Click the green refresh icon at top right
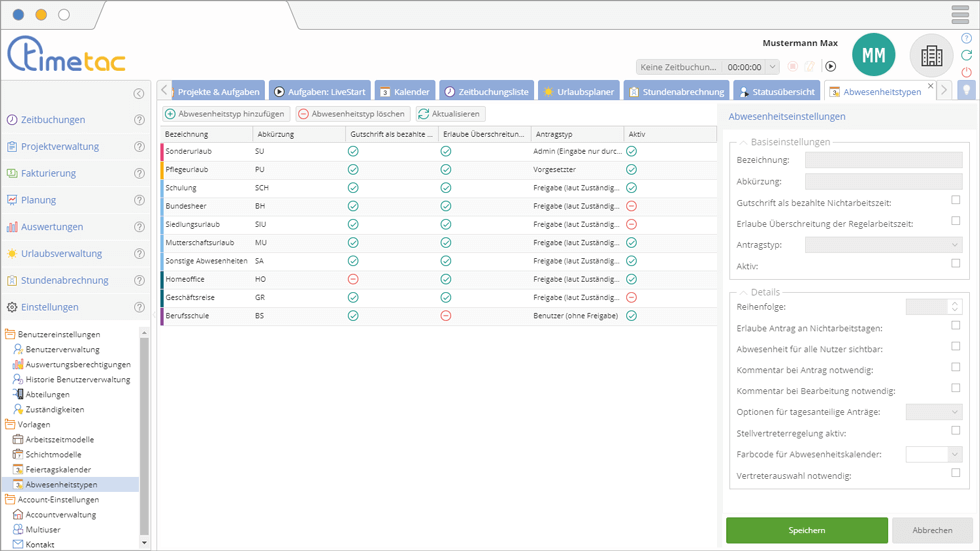 click(966, 55)
